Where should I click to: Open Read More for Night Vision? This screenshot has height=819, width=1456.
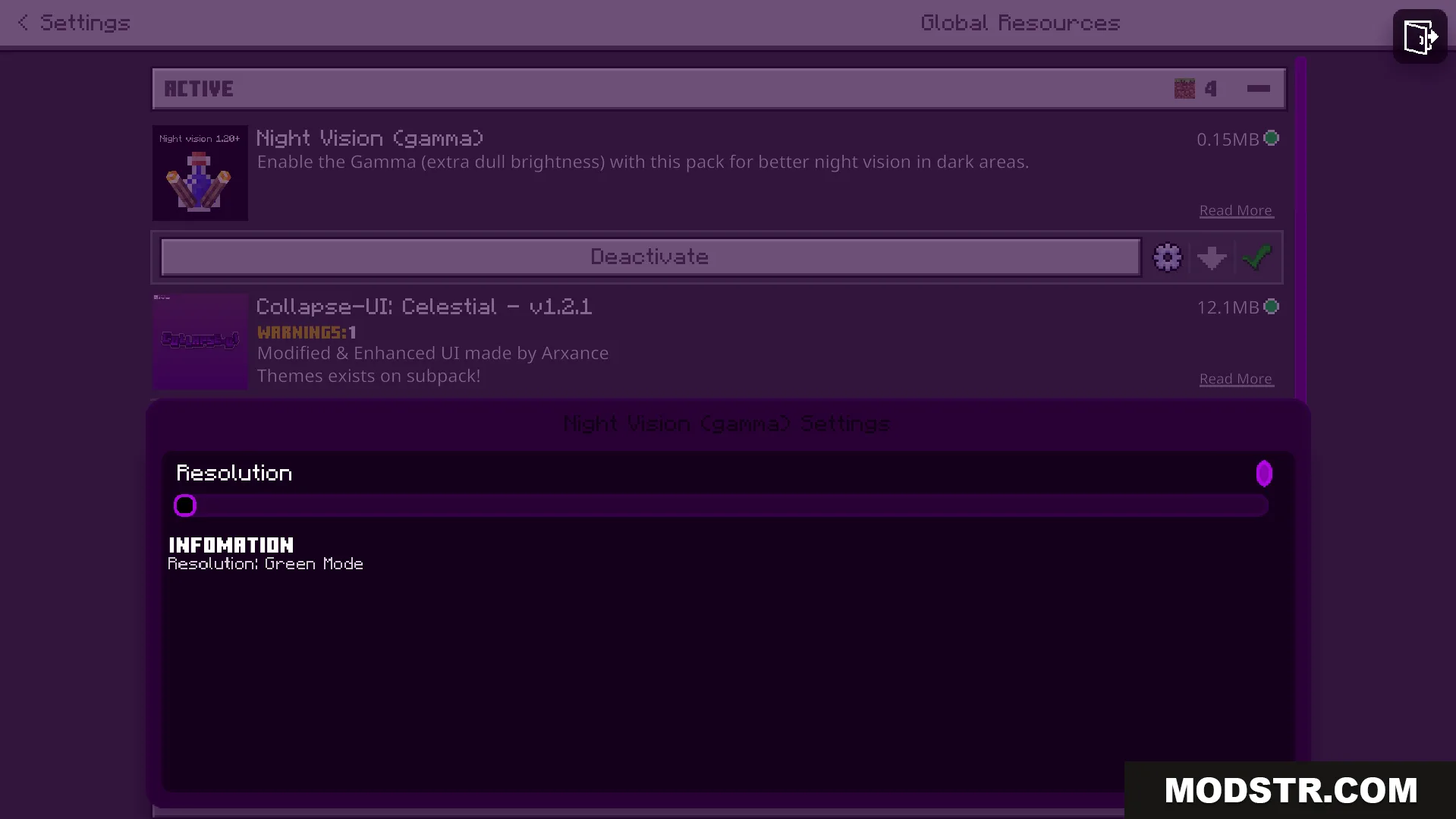(x=1236, y=210)
